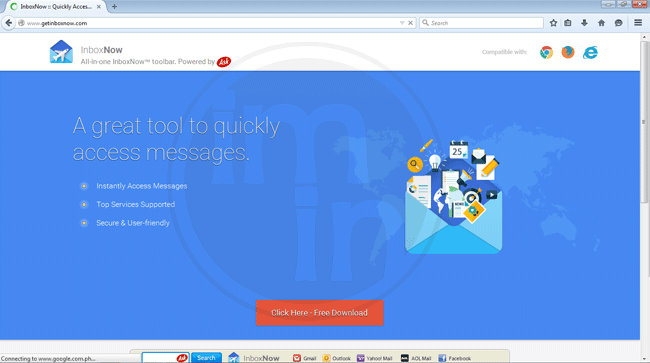650x363 pixels.
Task: Click 'Top Services Supported' text
Action: pos(136,204)
